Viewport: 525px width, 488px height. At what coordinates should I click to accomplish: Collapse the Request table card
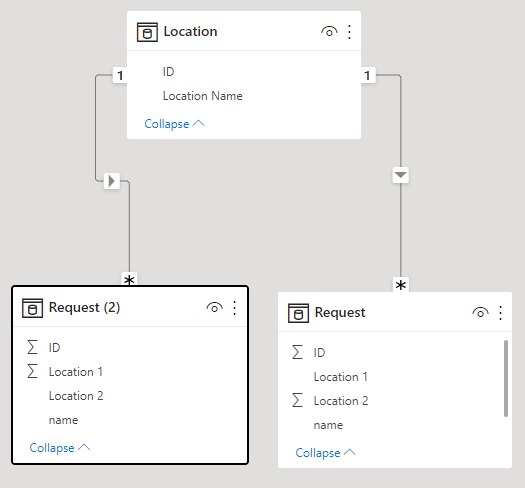(325, 453)
